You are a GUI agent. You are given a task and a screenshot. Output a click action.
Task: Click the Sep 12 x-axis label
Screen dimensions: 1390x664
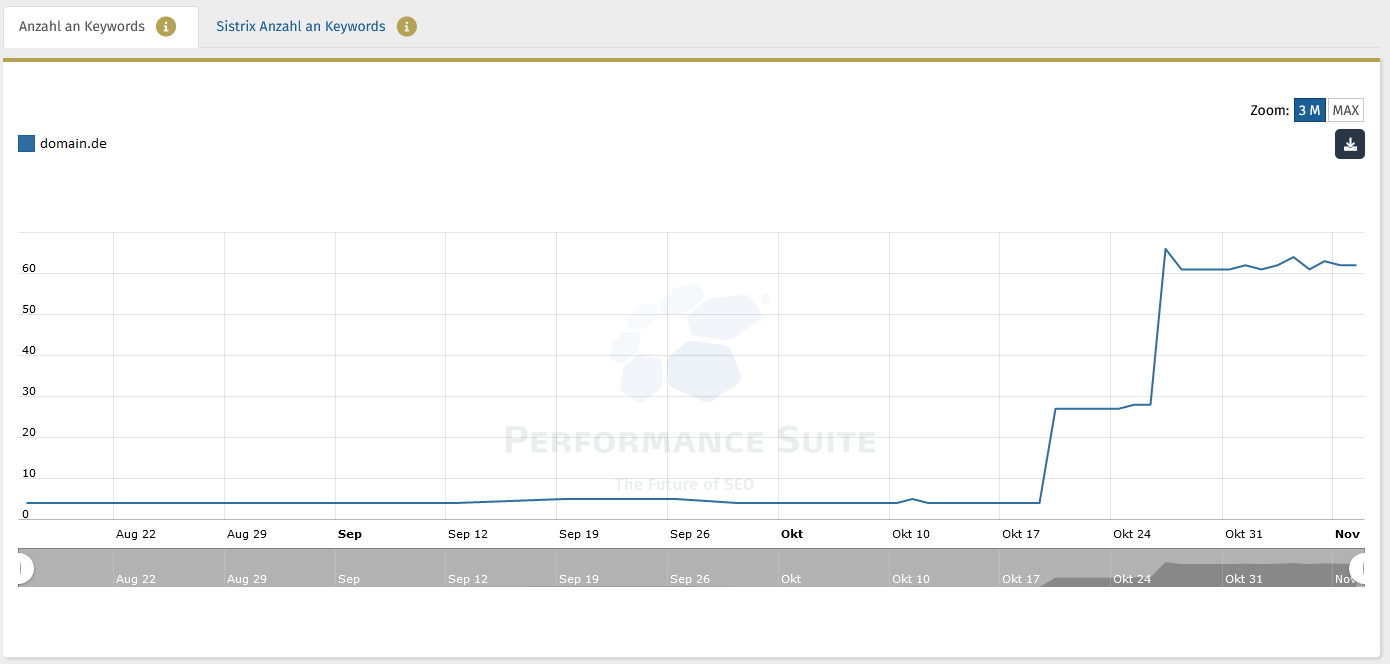click(468, 534)
